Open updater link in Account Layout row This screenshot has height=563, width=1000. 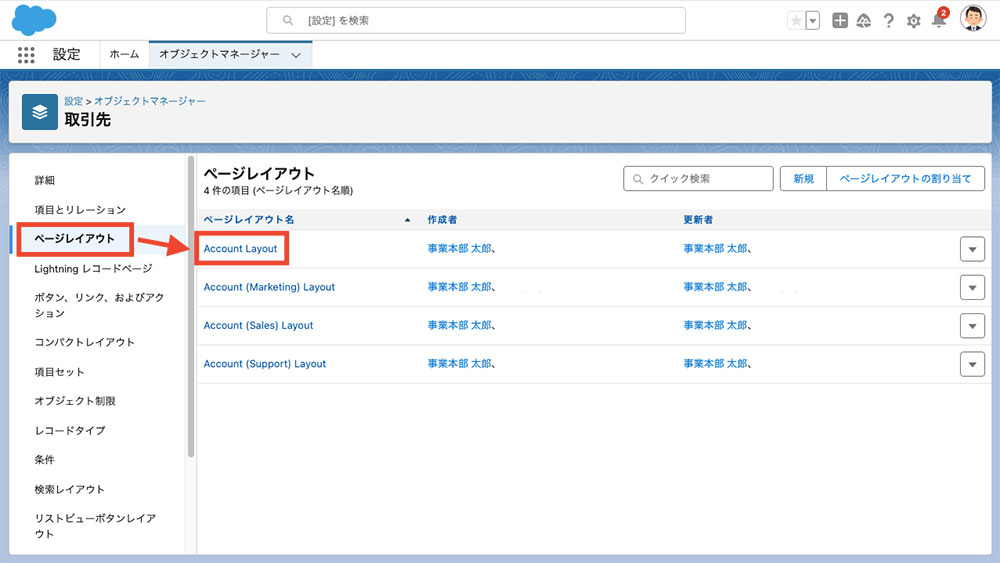[717, 249]
